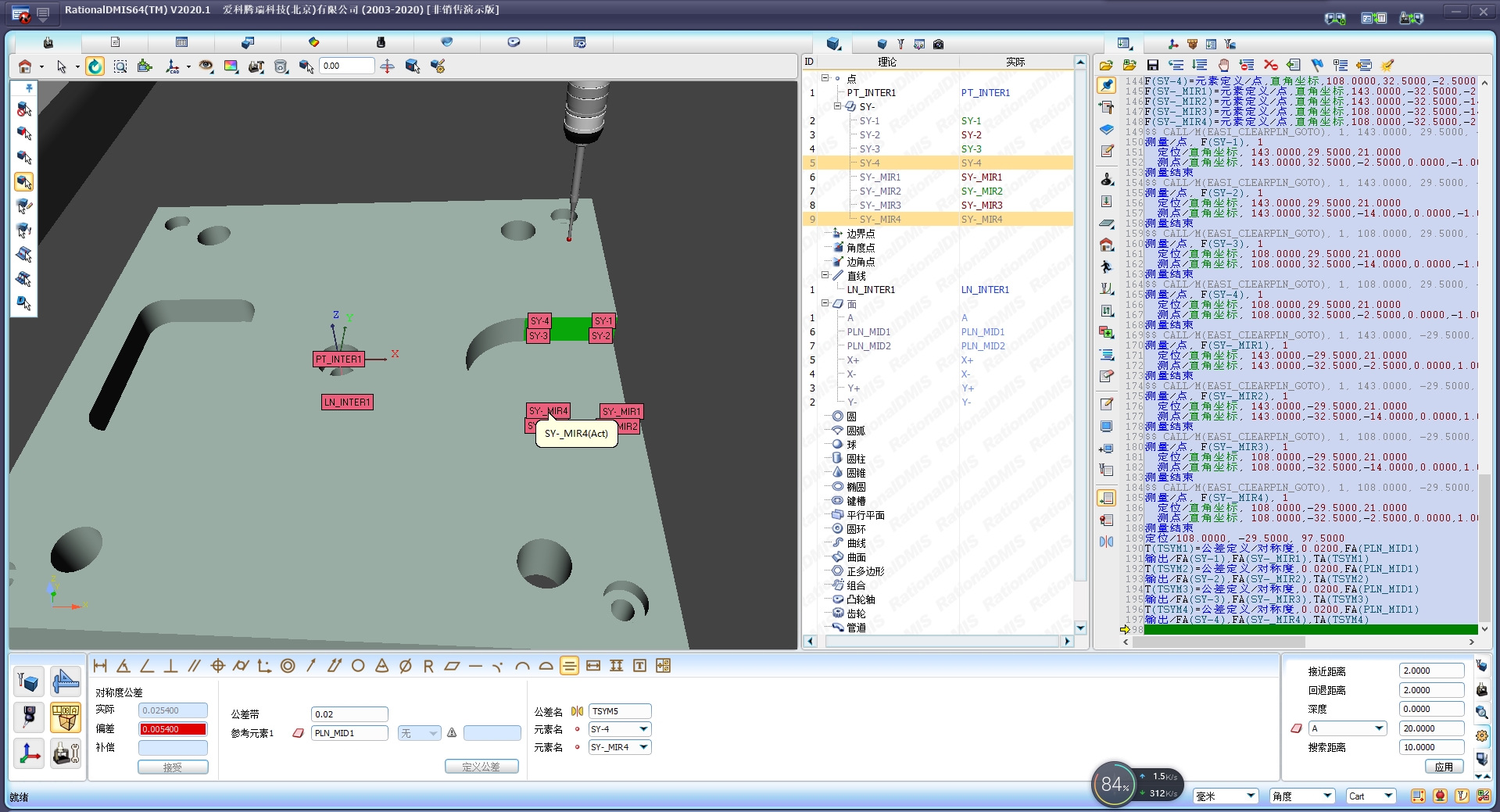The width and height of the screenshot is (1500, 812).
Task: Open the probe sensor panel button
Action: pos(29,717)
